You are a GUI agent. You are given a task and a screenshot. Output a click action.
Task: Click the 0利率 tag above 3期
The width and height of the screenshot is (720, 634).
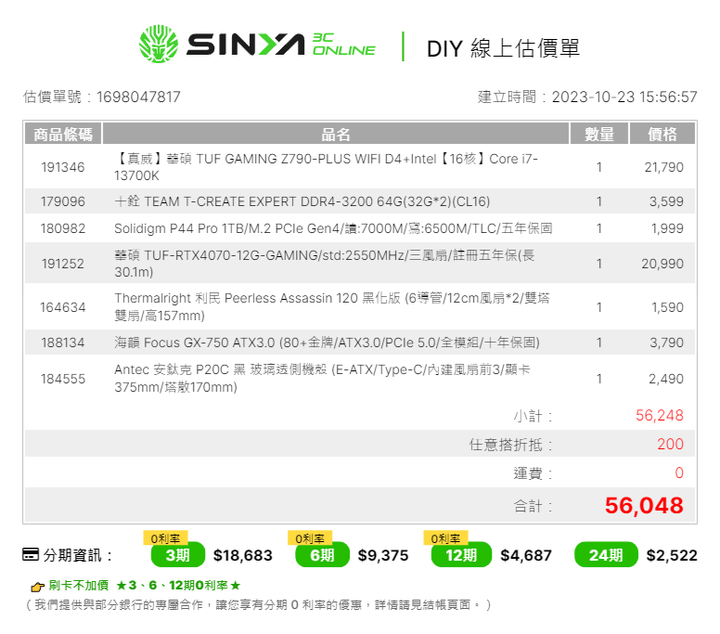(x=165, y=538)
